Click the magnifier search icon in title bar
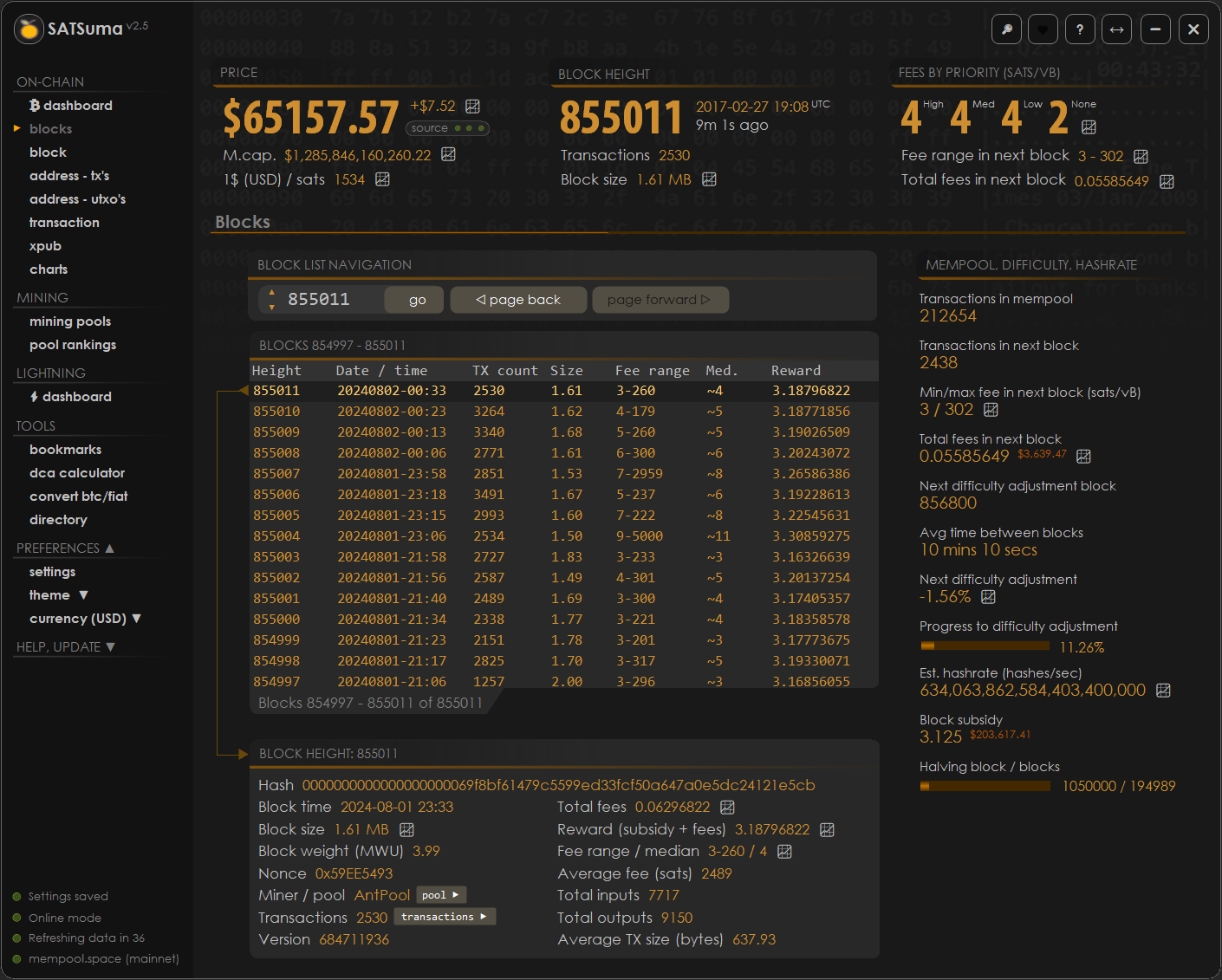 point(1006,29)
